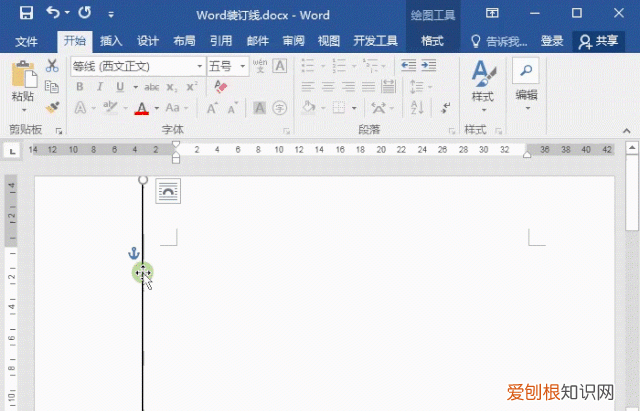
Task: Toggle Bold formatting
Action: pos(80,87)
